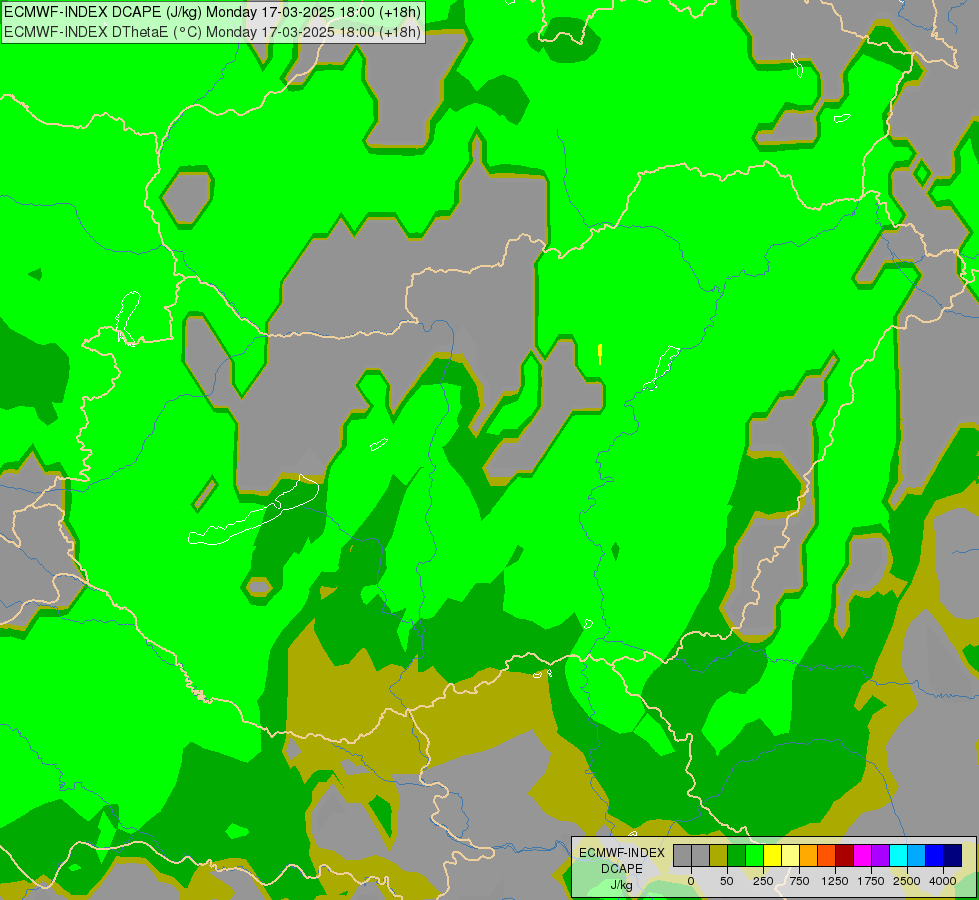
Task: Click the light blue legend swatch
Action: point(917,855)
